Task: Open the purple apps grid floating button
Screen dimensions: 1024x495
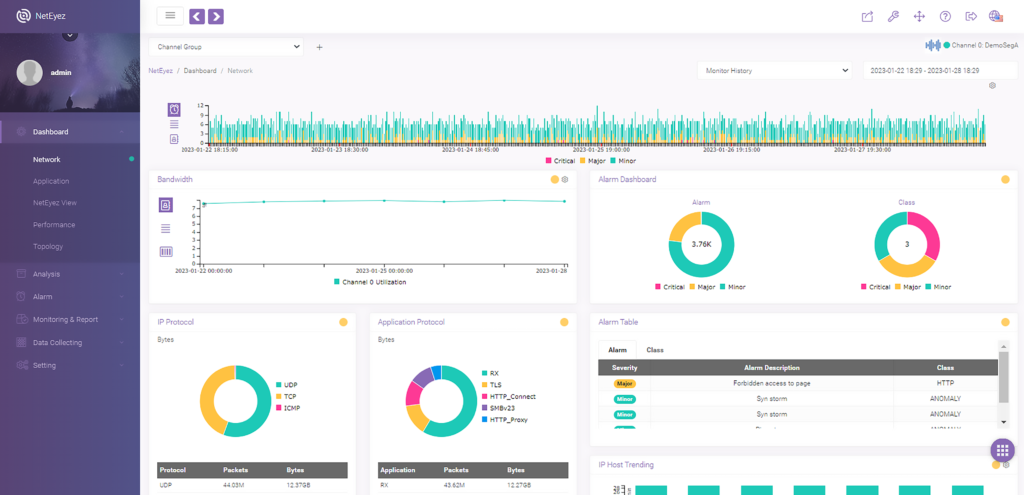Action: coord(1003,450)
